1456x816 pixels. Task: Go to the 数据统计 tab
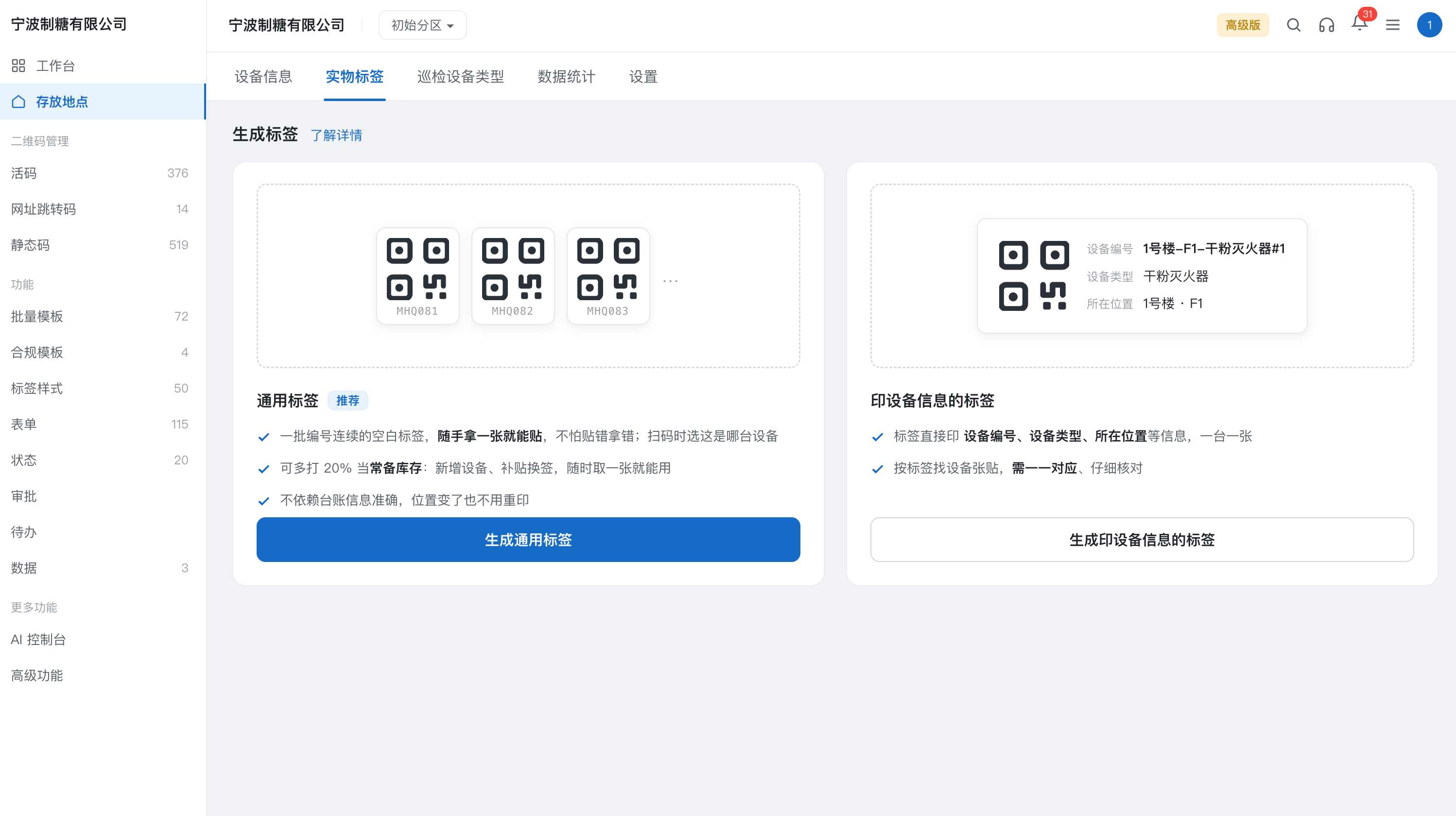coord(566,76)
